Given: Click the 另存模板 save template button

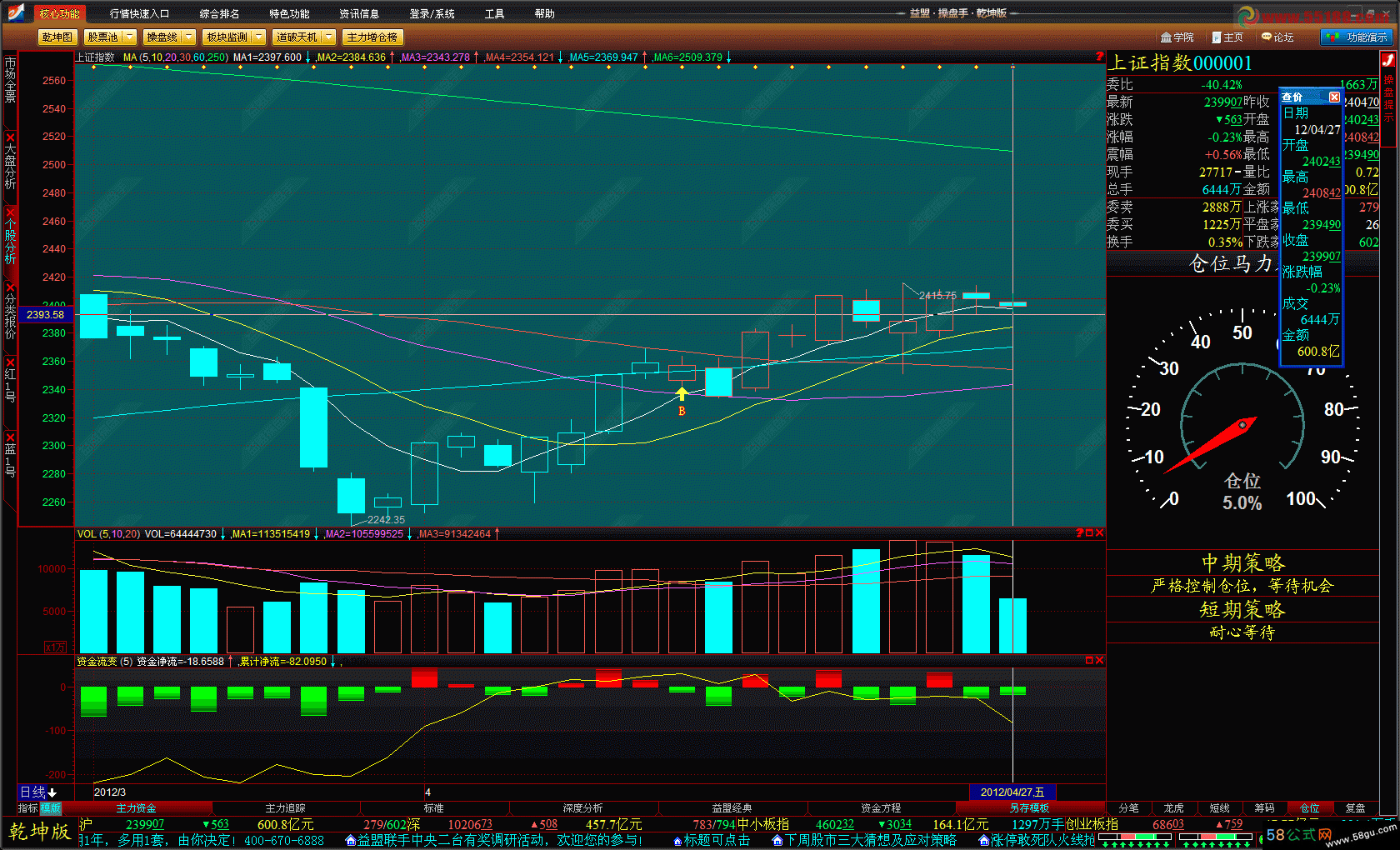Looking at the screenshot, I should point(1029,807).
